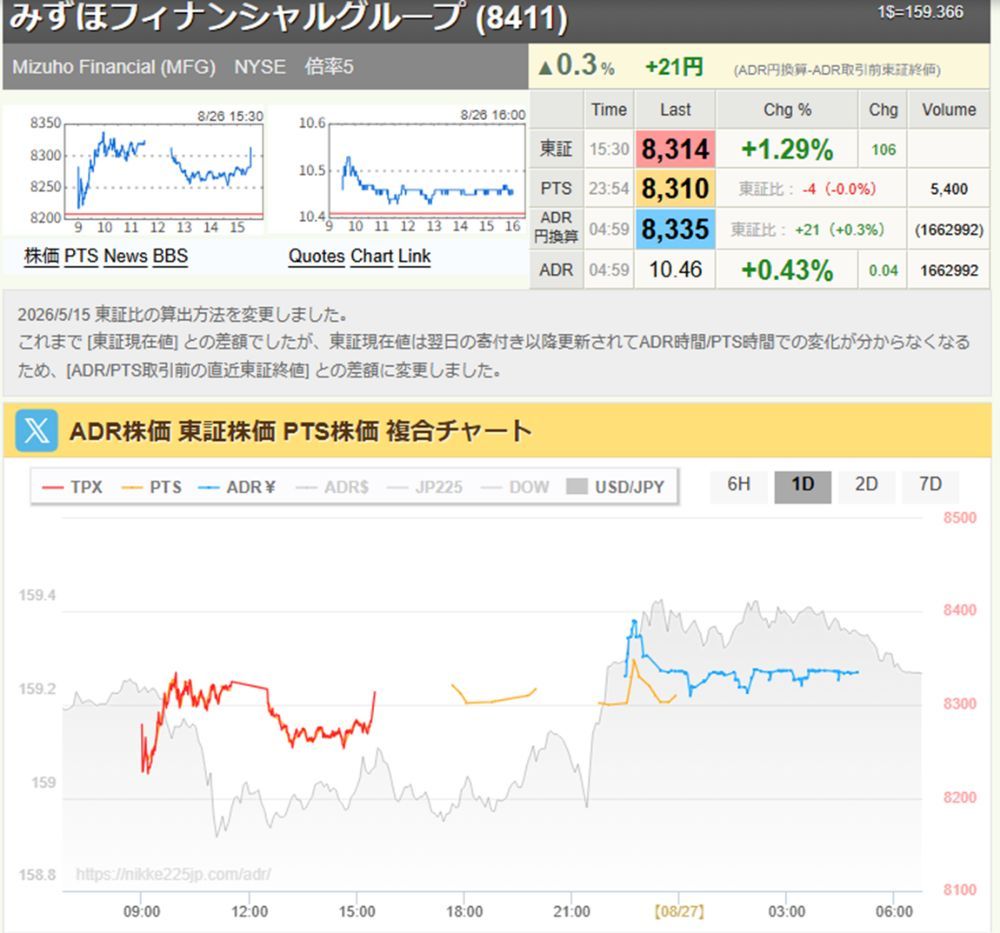The height and width of the screenshot is (933, 1000).
Task: Click the ADR change value 0.04
Action: (x=883, y=270)
